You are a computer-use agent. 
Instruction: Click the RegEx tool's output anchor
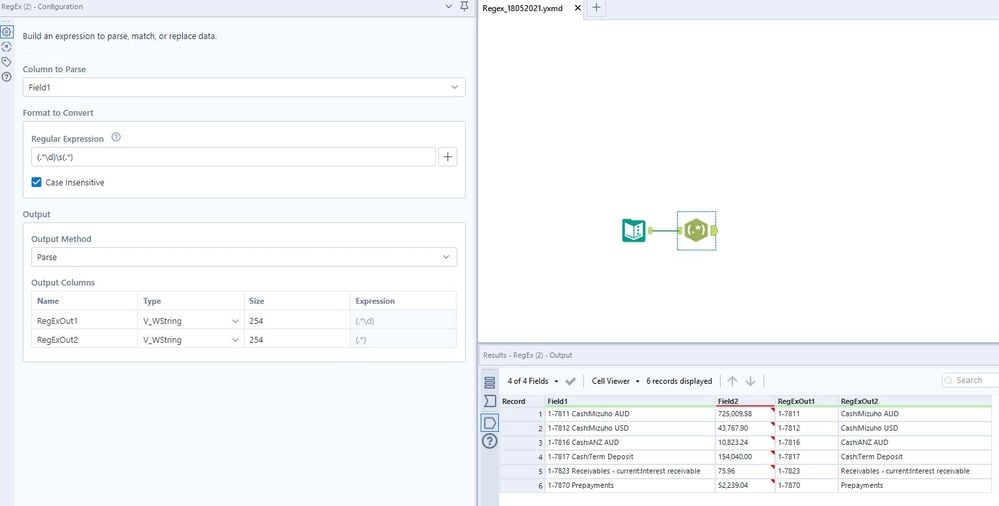point(714,231)
